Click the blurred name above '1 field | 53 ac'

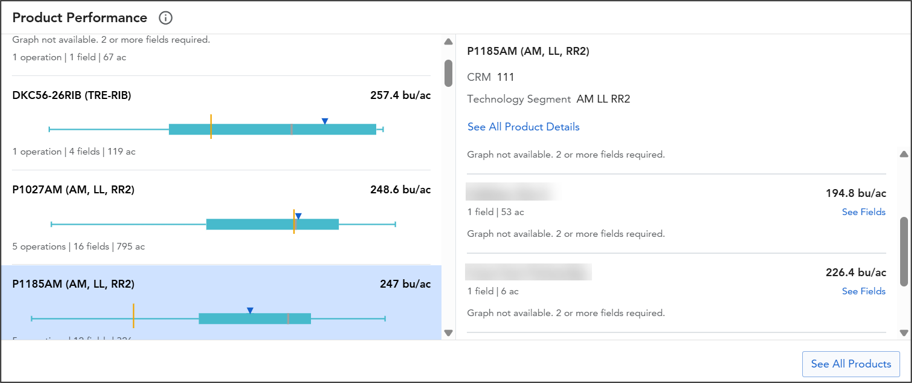coord(512,192)
